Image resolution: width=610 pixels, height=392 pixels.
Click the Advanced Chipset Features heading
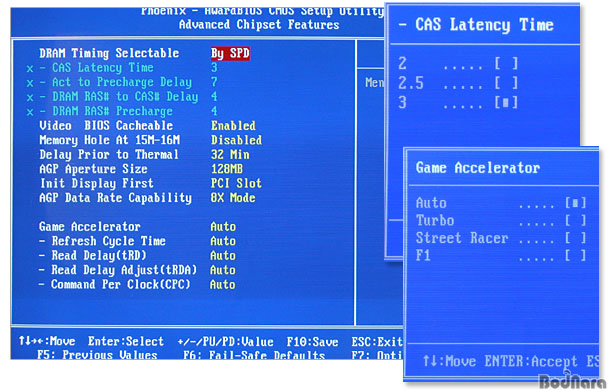pos(259,25)
